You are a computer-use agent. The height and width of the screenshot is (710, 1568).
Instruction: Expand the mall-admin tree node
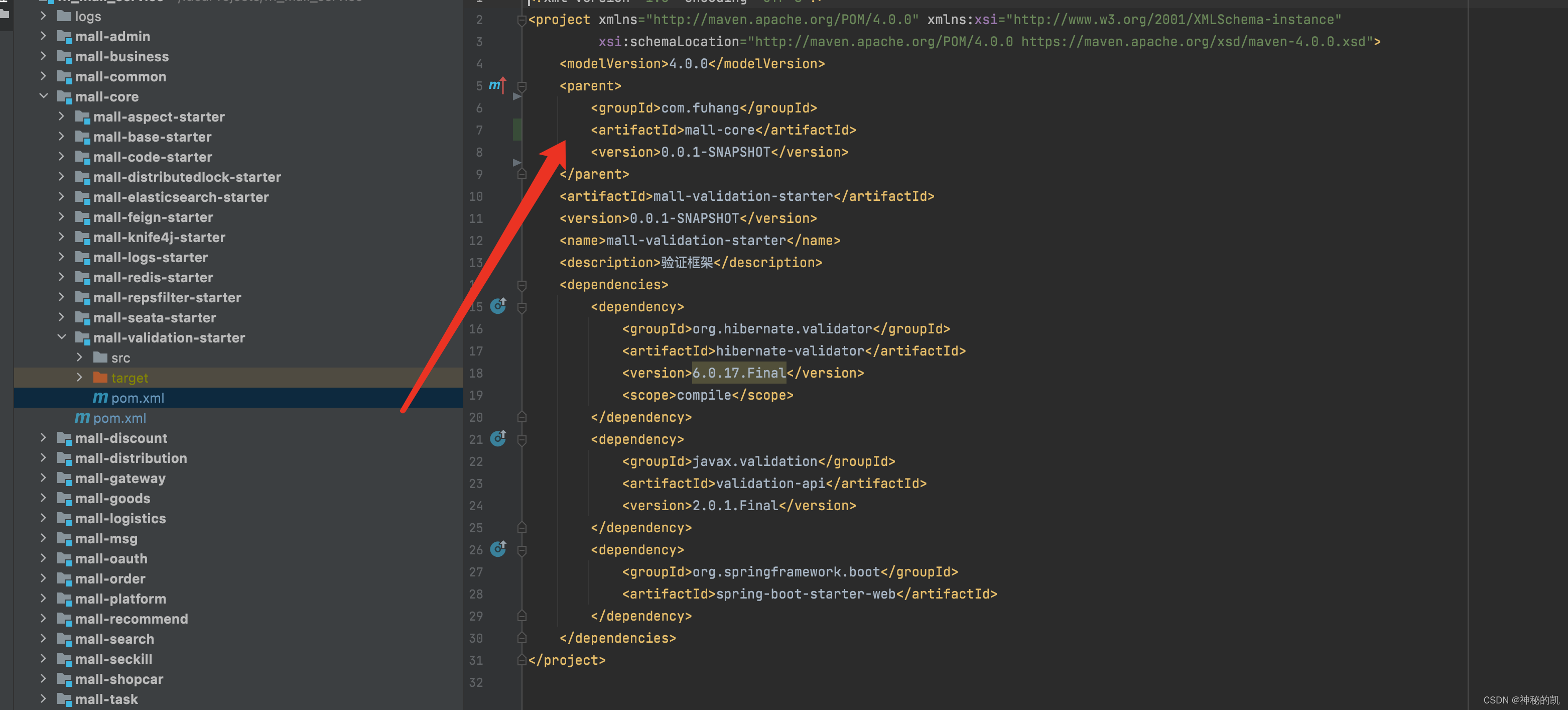pyautogui.click(x=43, y=36)
